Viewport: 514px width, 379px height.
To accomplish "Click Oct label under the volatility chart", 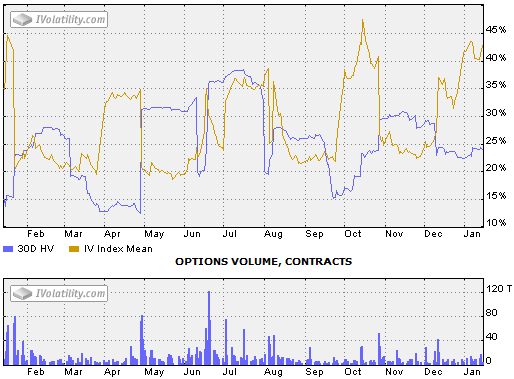I will point(353,234).
